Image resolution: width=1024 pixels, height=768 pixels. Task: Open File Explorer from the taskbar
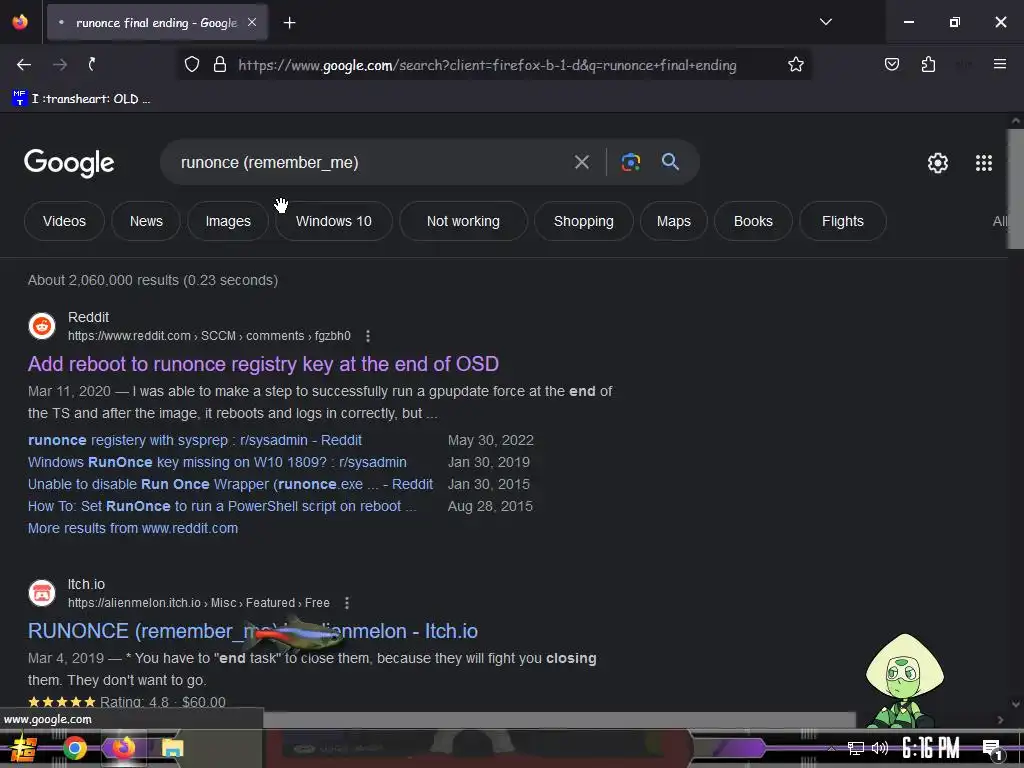tap(172, 748)
